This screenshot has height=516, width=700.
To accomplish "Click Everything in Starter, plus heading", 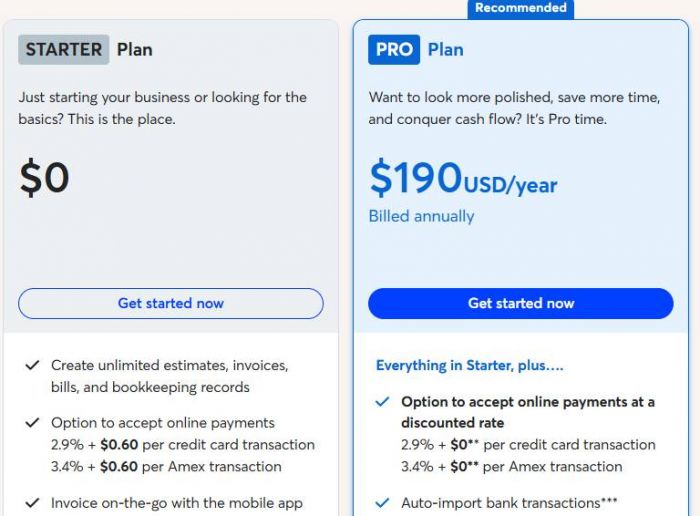I will [x=470, y=366].
